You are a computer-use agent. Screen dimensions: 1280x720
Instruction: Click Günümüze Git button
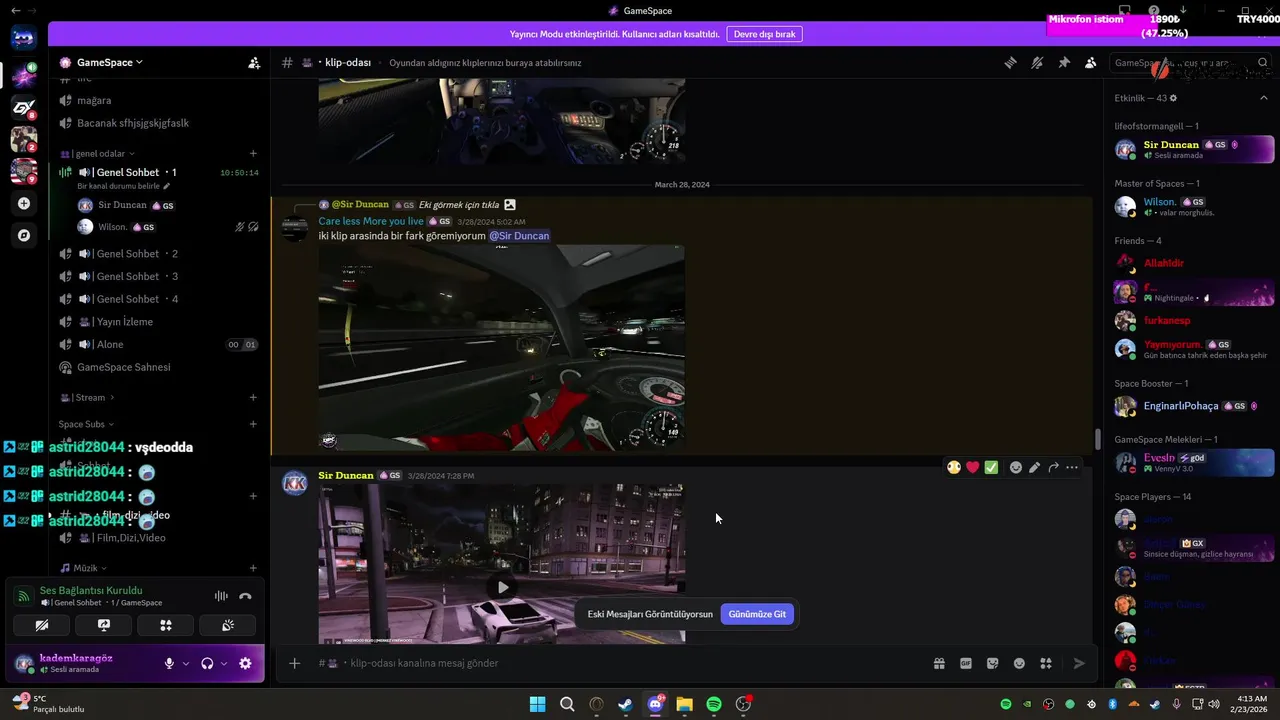pos(757,614)
